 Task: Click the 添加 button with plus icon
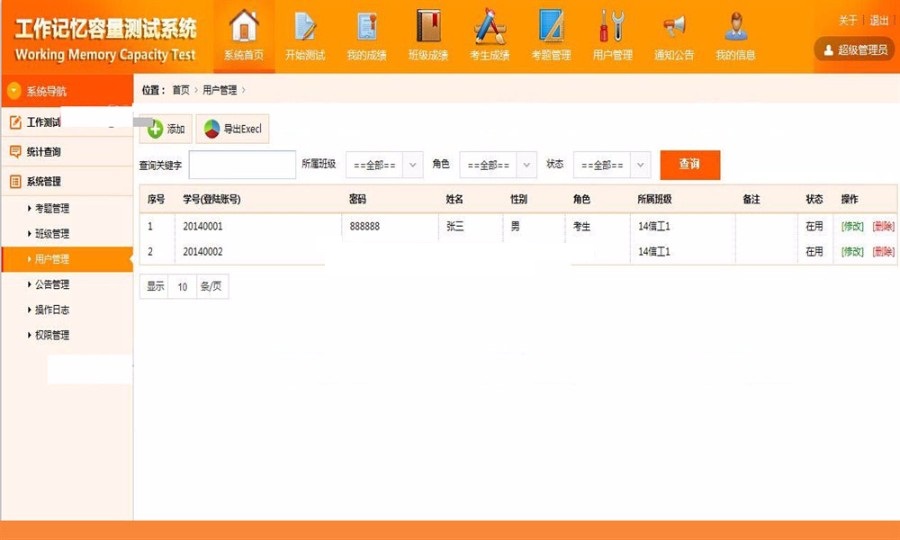[166, 129]
